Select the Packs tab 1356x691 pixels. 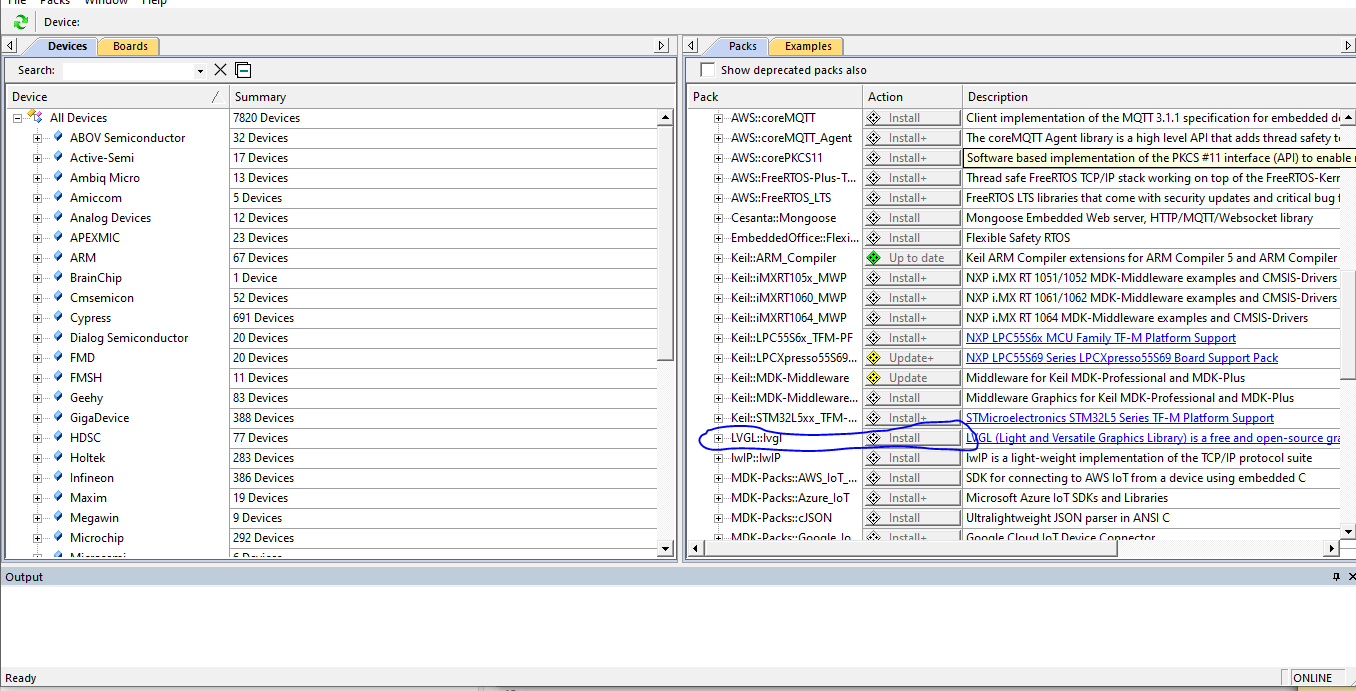tap(742, 46)
